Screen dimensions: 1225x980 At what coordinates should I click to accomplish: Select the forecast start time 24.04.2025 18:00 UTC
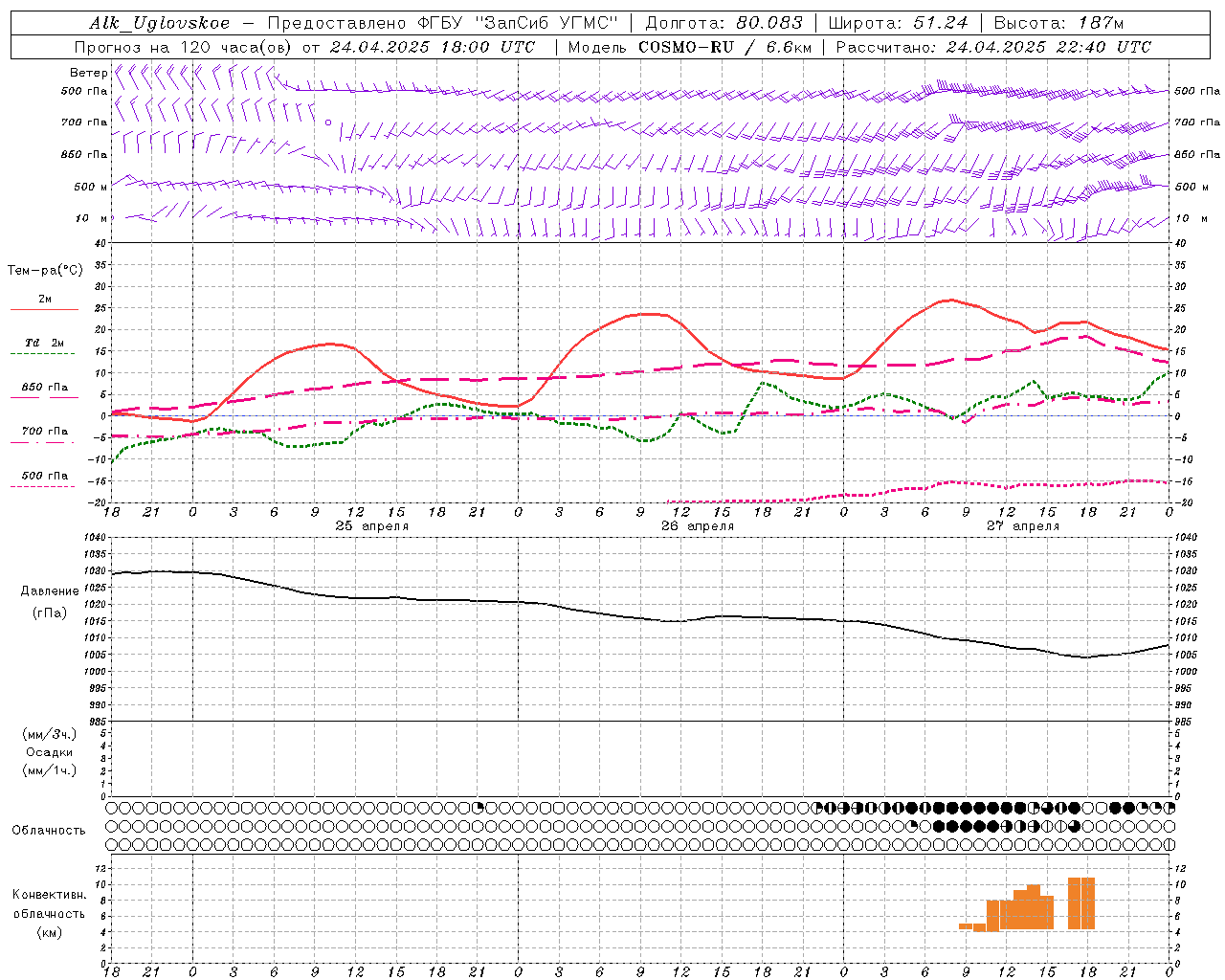tap(433, 47)
